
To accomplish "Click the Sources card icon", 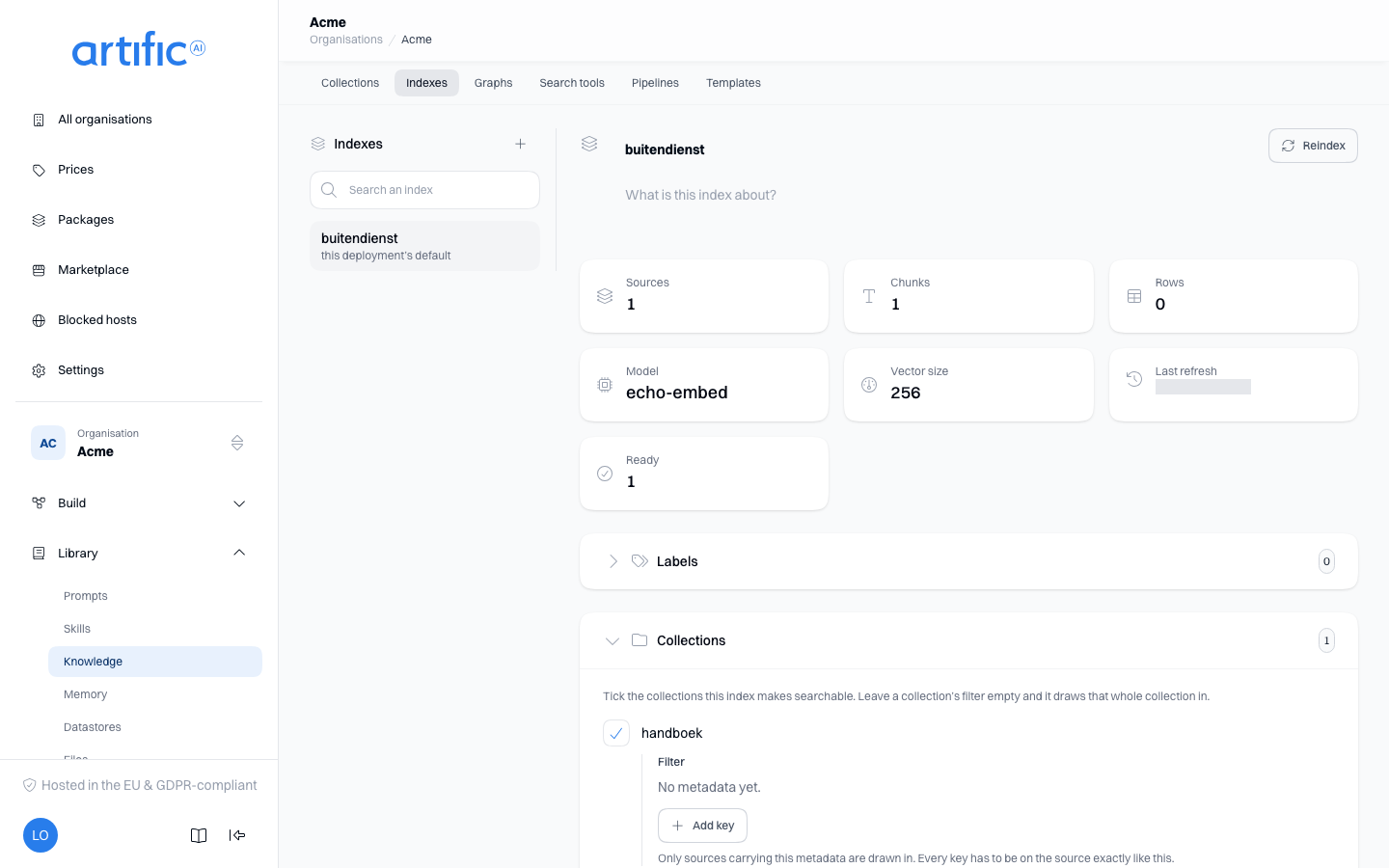I will click(605, 296).
